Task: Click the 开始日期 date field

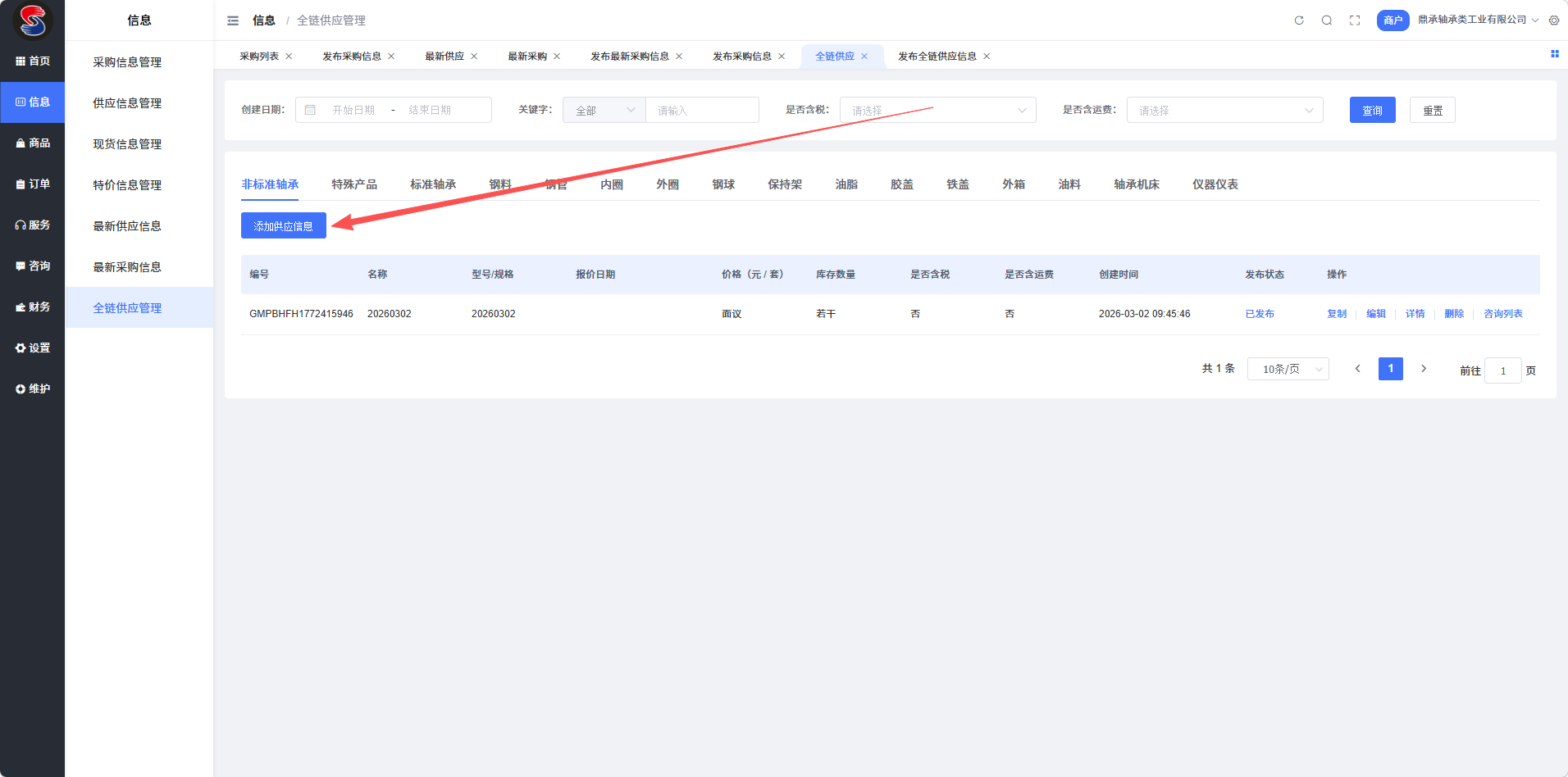Action: click(x=353, y=110)
